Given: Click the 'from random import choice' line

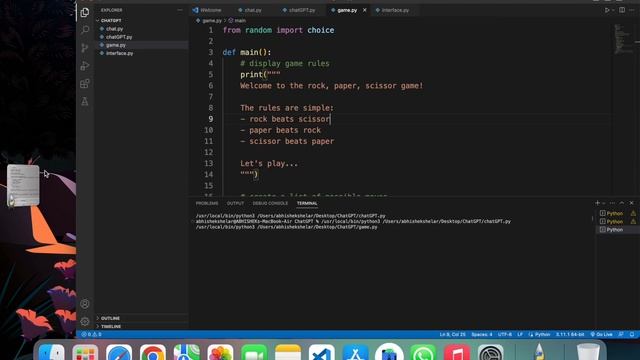Looking at the screenshot, I should coord(278,30).
